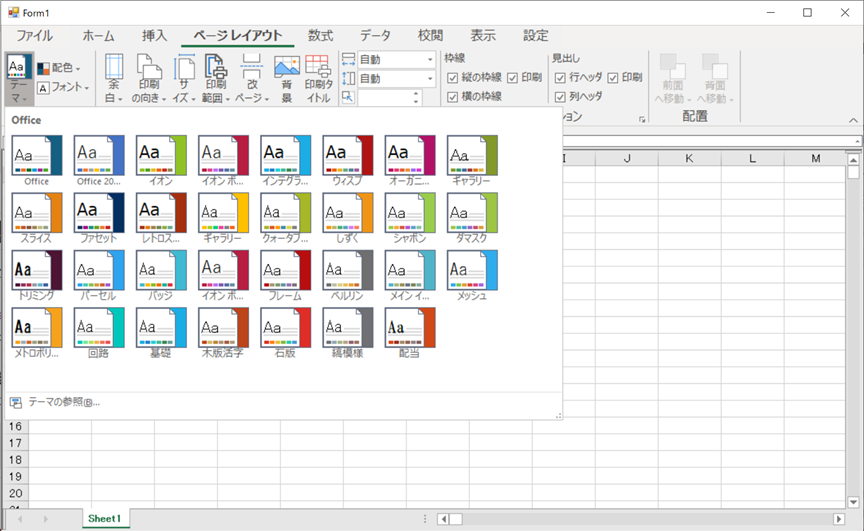Viewport: 864px width, 531px height.
Task: Open the テーマ themes dropdown button
Action: tap(20, 79)
